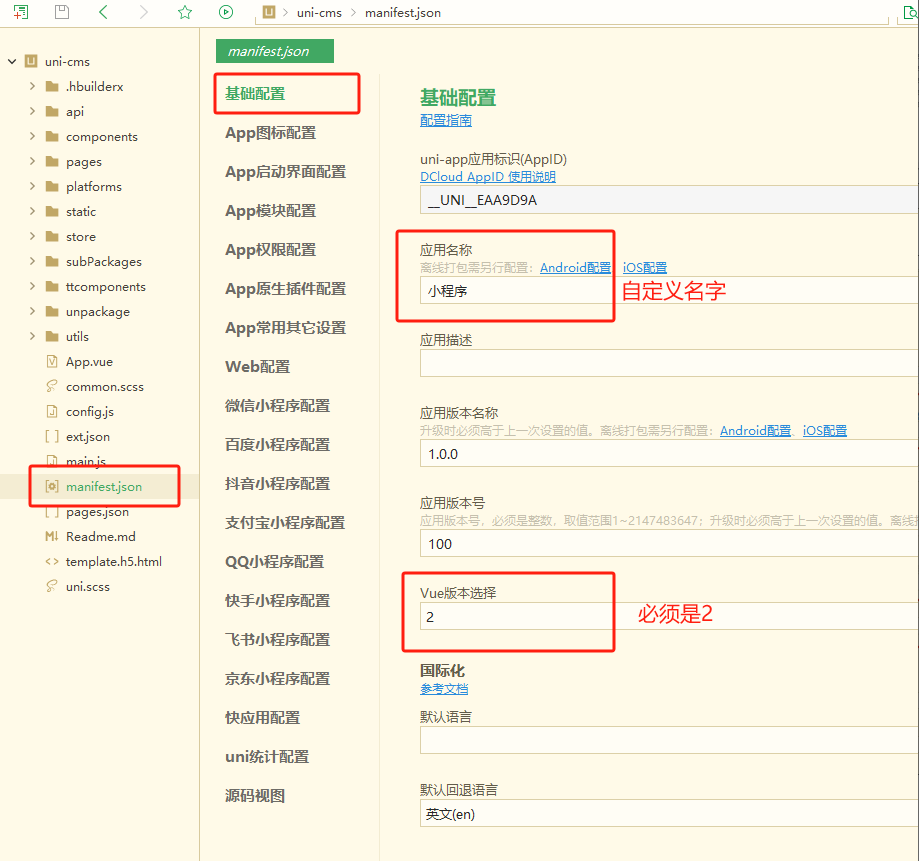Click the save file icon

[x=62, y=12]
